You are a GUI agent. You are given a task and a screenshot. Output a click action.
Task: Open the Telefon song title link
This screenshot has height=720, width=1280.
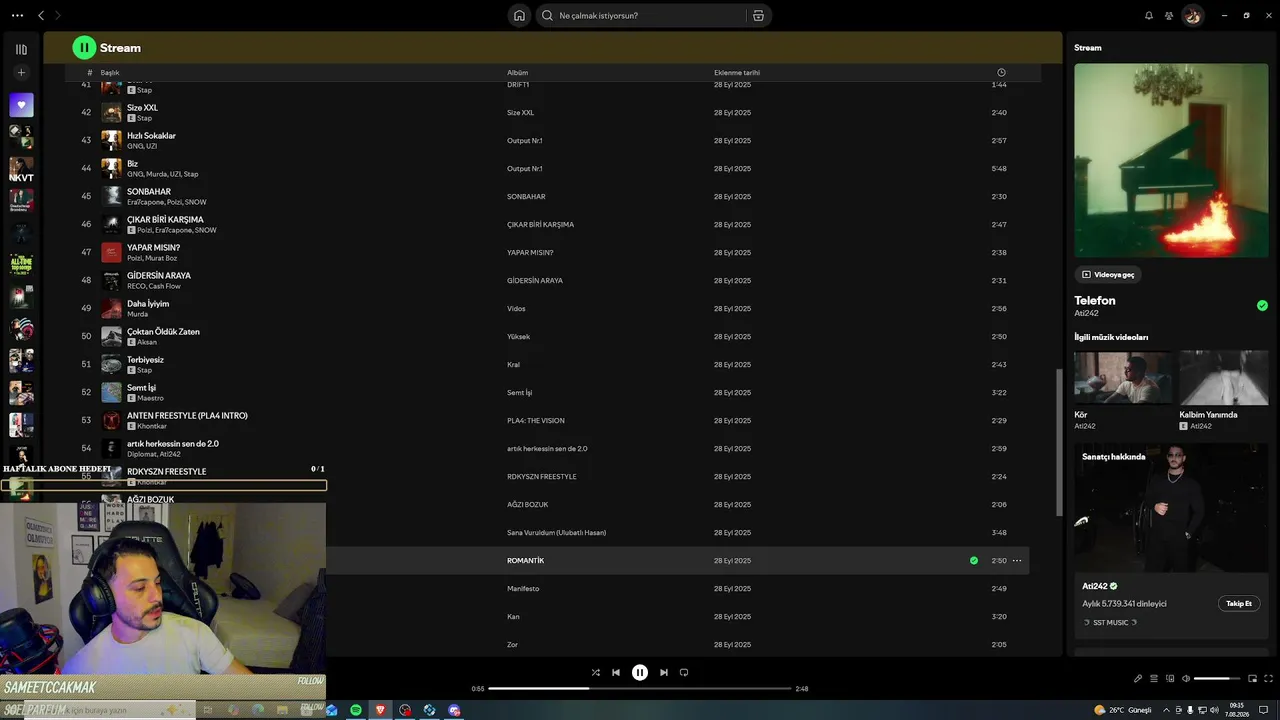1095,300
